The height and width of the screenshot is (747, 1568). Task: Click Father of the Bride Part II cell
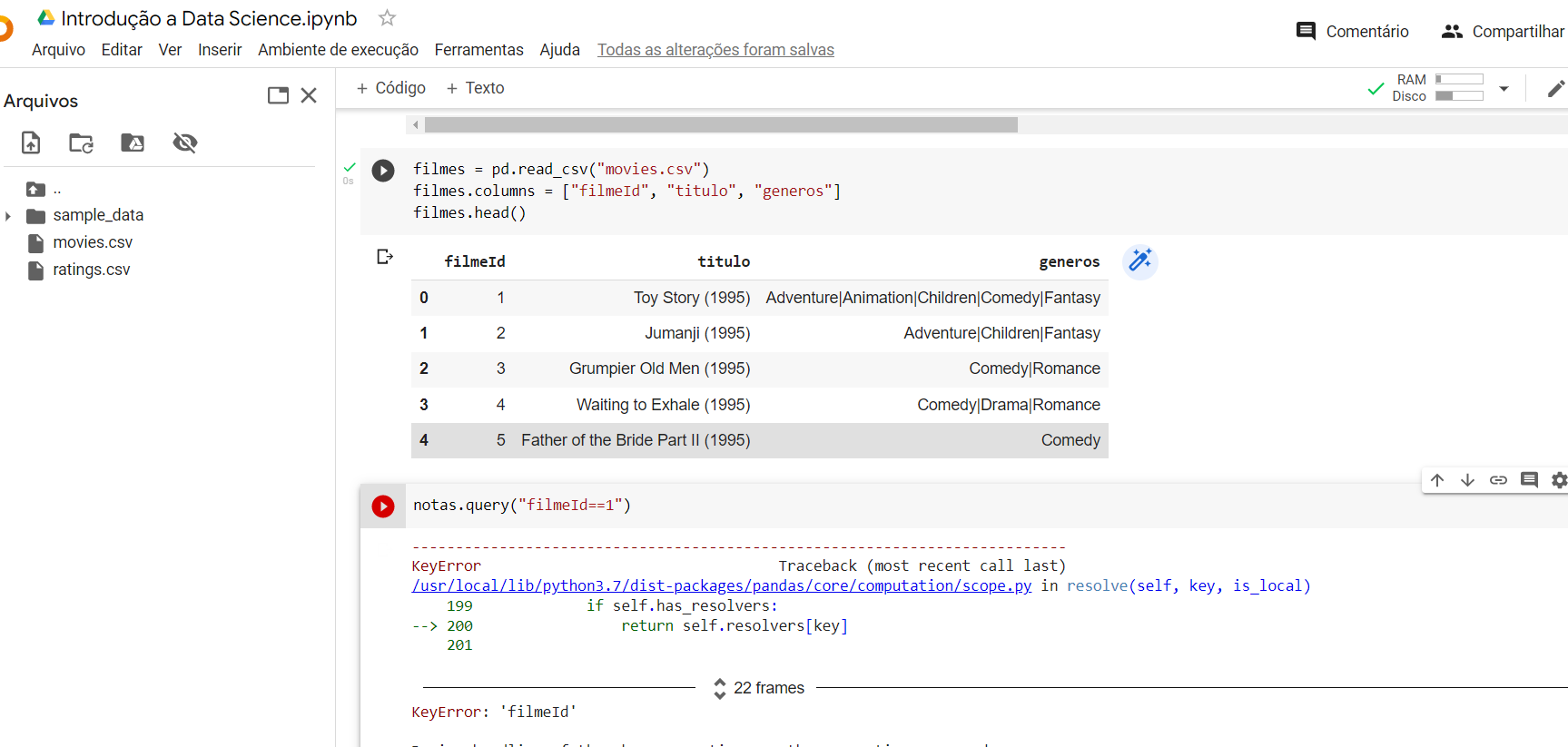click(x=636, y=440)
